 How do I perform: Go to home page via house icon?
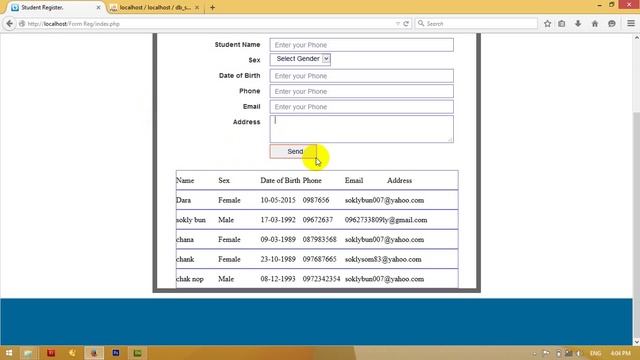595,24
